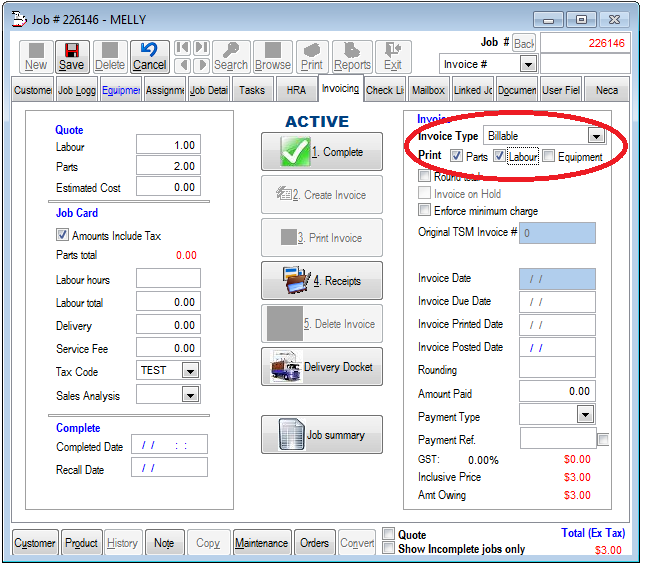This screenshot has height=563, width=649.
Task: Click the Save toolbar icon
Action: pos(71,56)
